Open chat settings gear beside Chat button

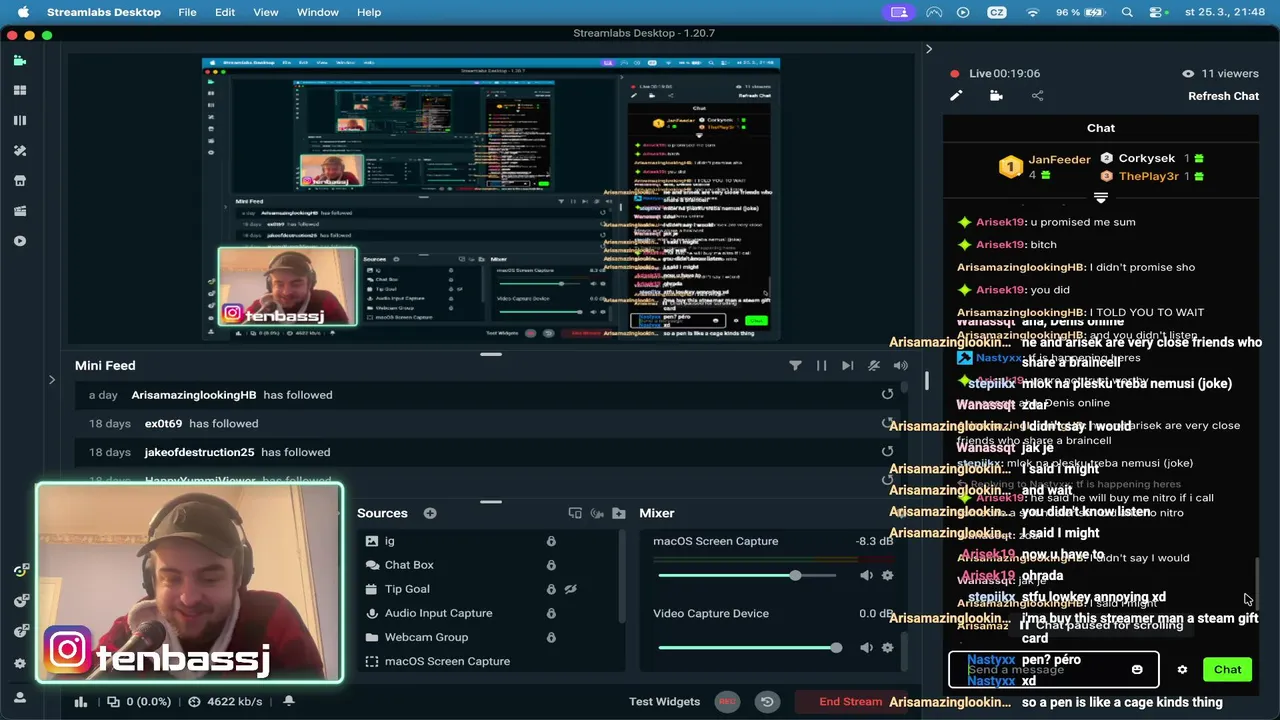click(x=1182, y=670)
